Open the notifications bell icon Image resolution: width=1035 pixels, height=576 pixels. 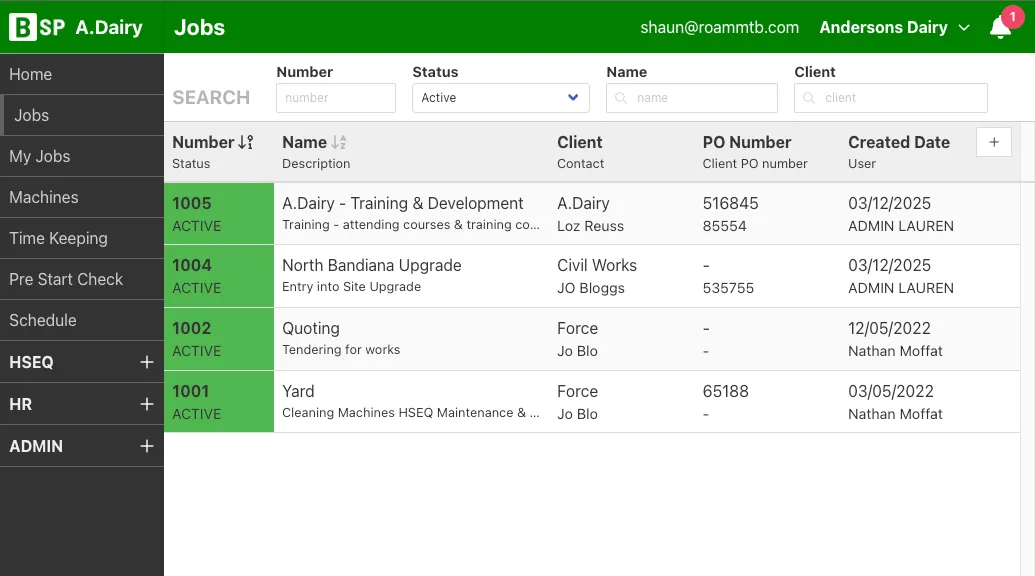(x=1000, y=28)
